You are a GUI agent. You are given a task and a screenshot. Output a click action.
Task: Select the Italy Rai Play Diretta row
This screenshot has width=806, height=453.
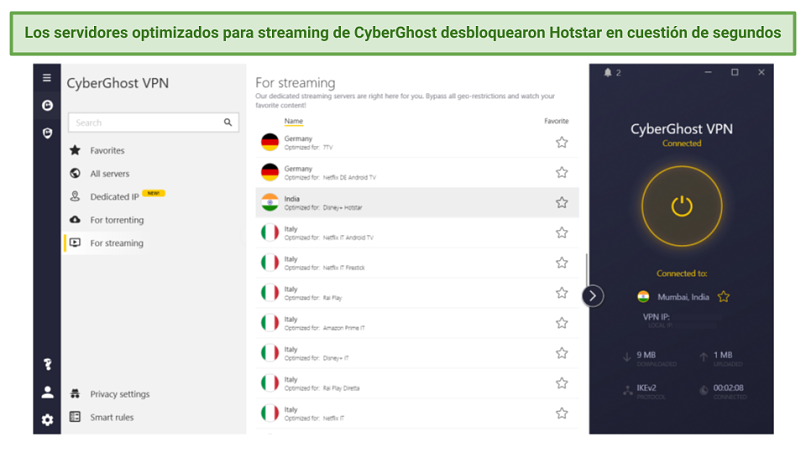[x=417, y=383]
